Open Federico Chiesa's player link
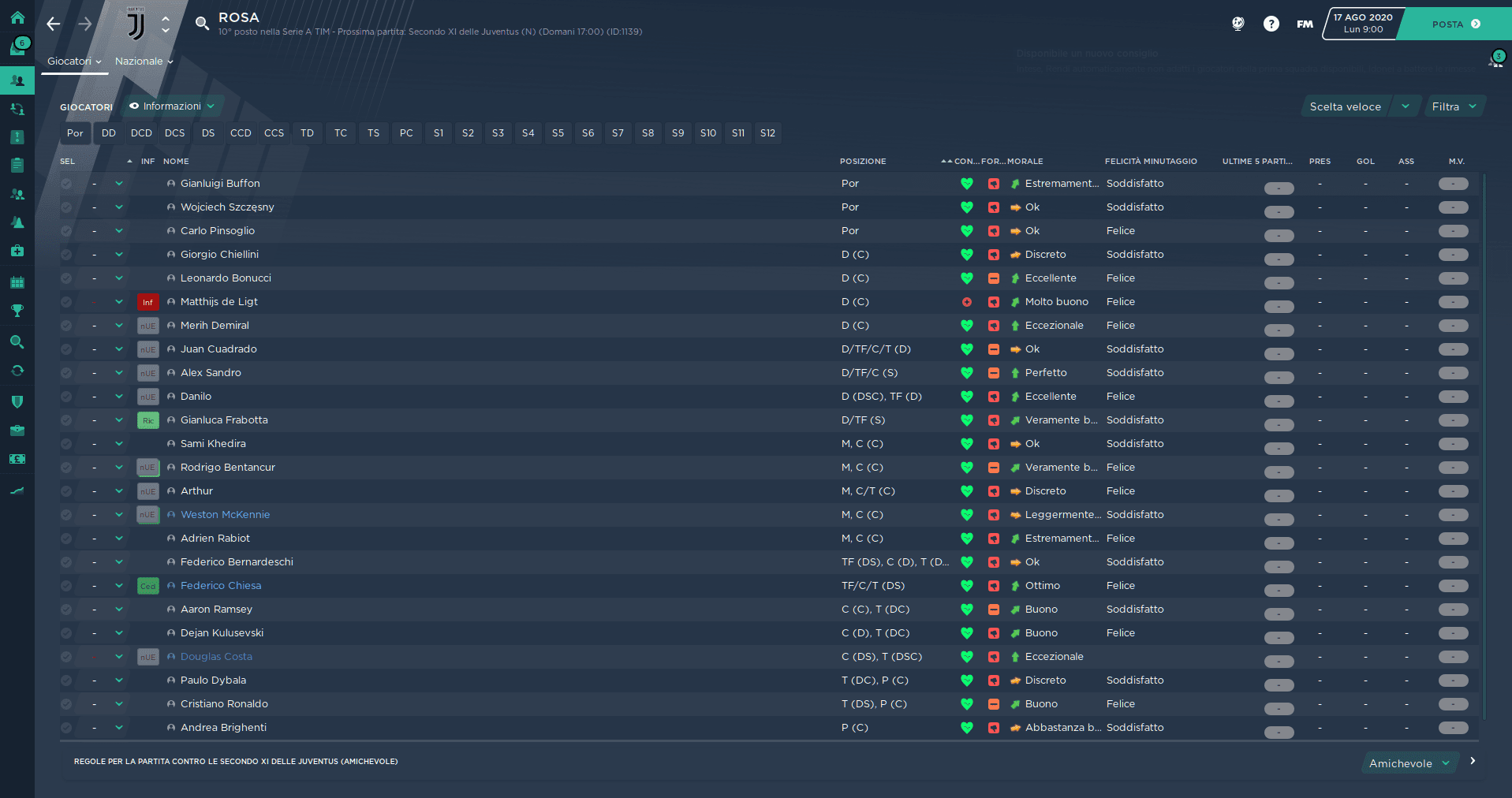 click(x=221, y=586)
